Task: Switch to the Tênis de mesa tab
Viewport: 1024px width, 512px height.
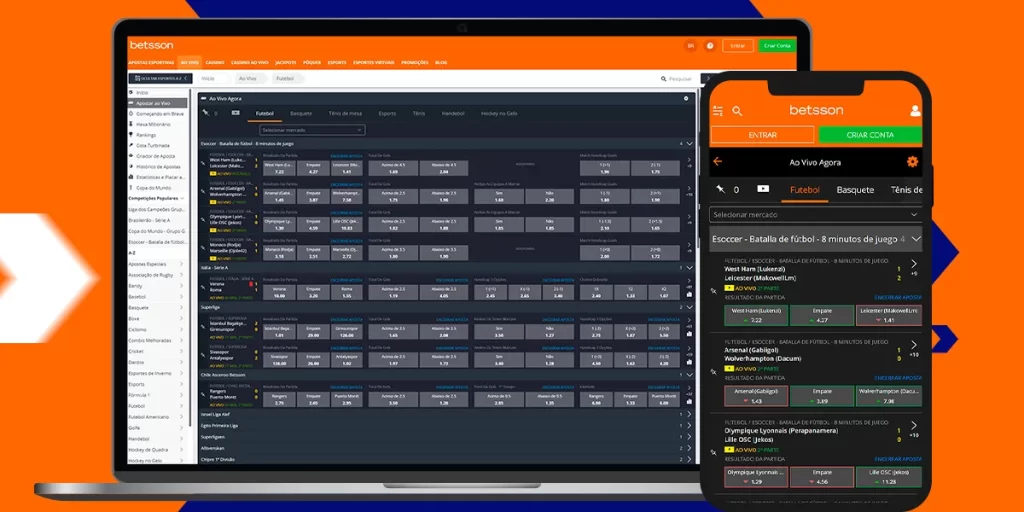Action: pos(345,114)
